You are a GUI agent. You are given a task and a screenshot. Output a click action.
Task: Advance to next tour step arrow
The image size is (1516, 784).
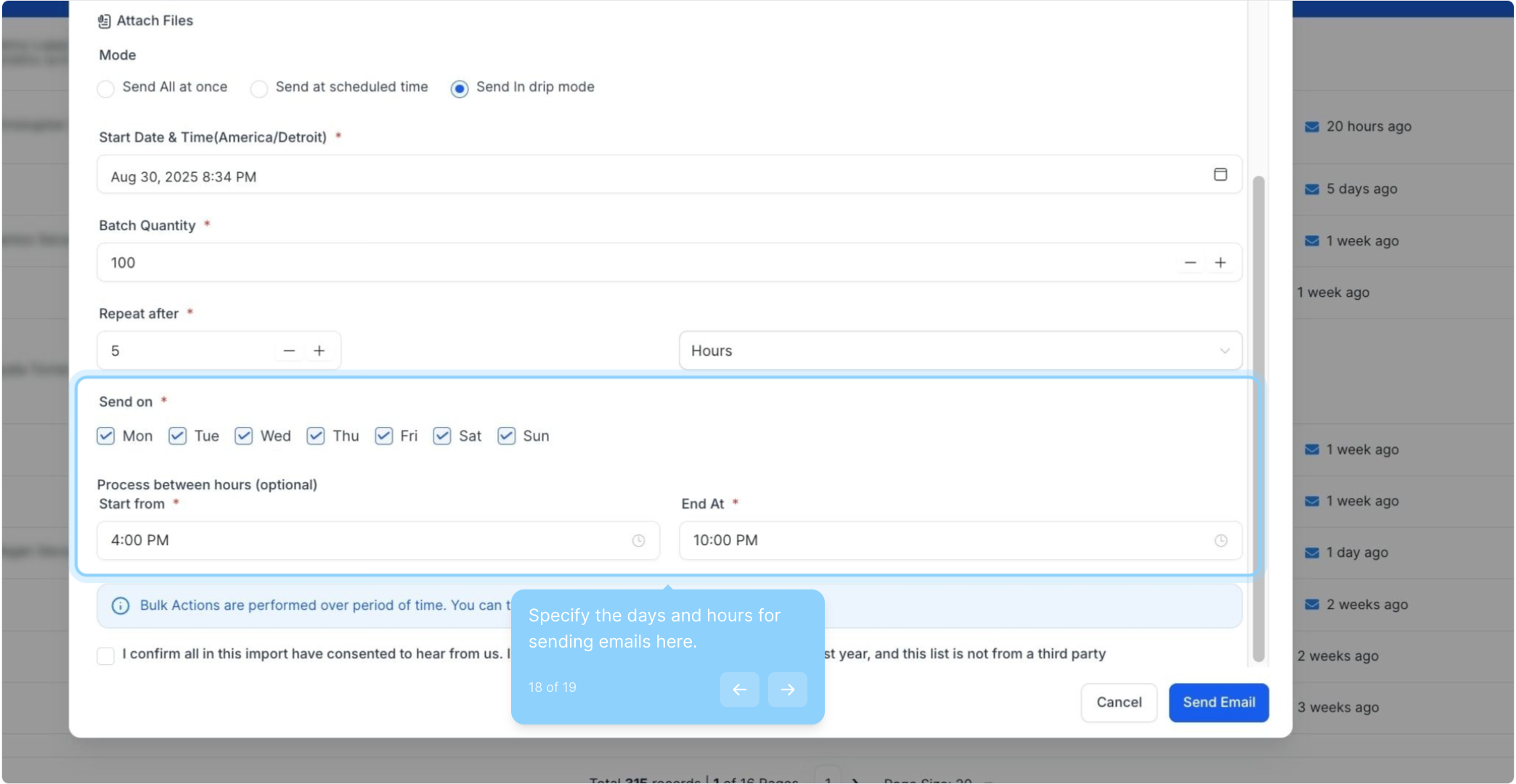pos(787,690)
